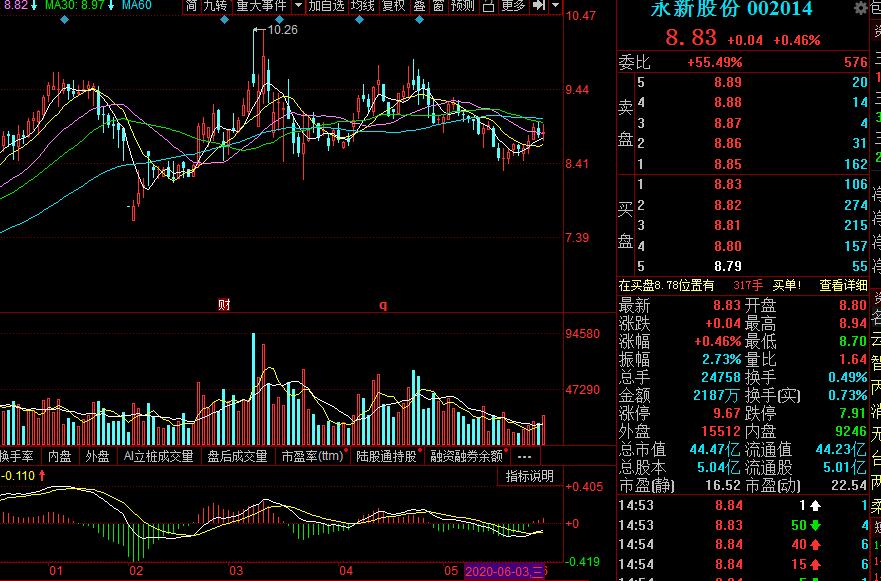Select the 九转 indicator icon
Image resolution: width=881 pixels, height=581 pixels.
pos(213,6)
